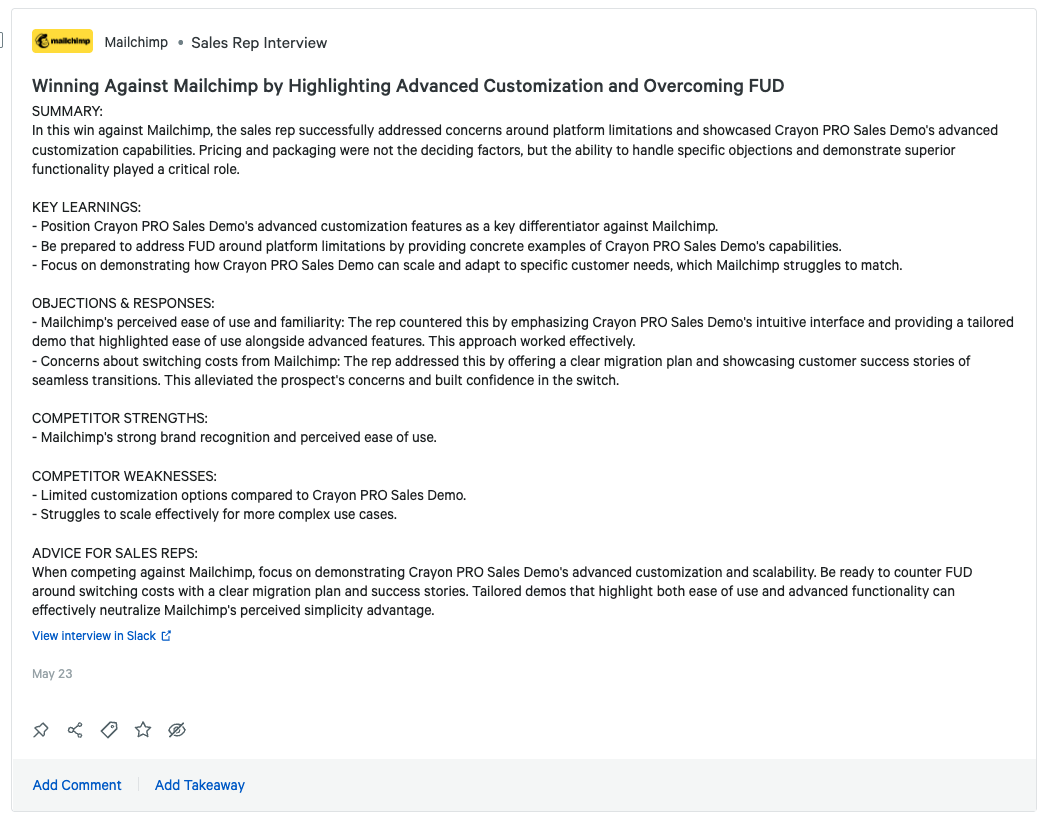Star the Mailchimp interview card

click(x=143, y=730)
